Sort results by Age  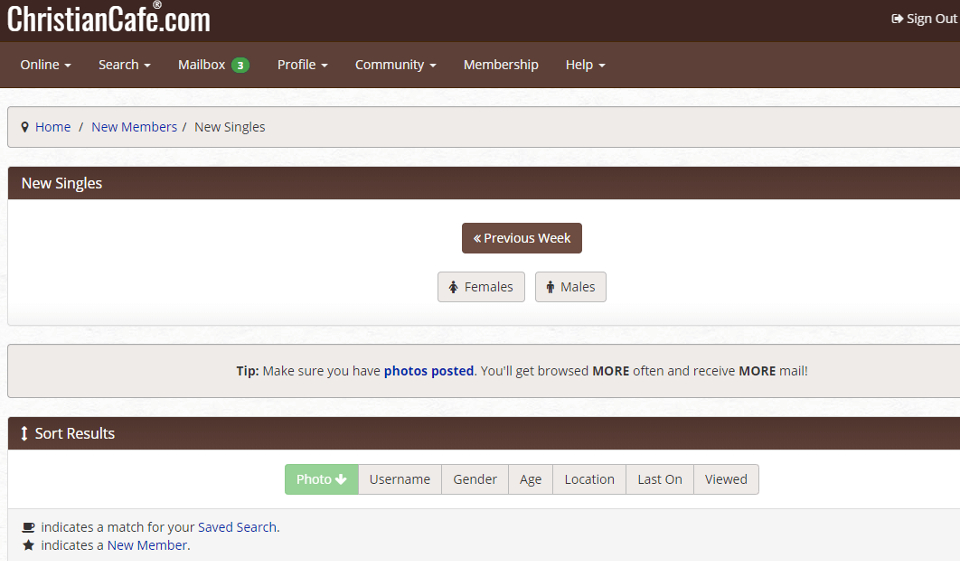point(530,480)
